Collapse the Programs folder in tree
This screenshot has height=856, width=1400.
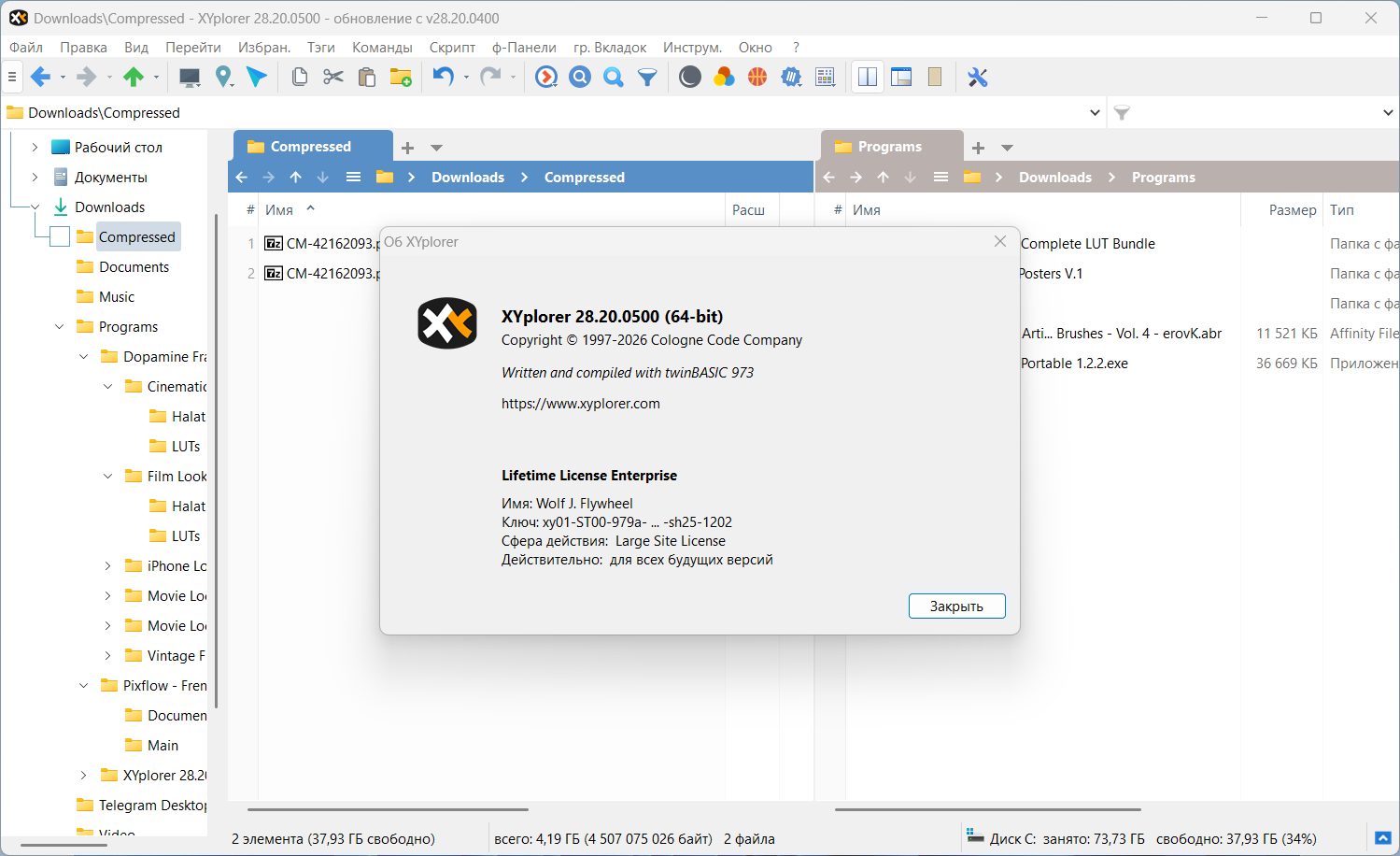click(x=60, y=326)
